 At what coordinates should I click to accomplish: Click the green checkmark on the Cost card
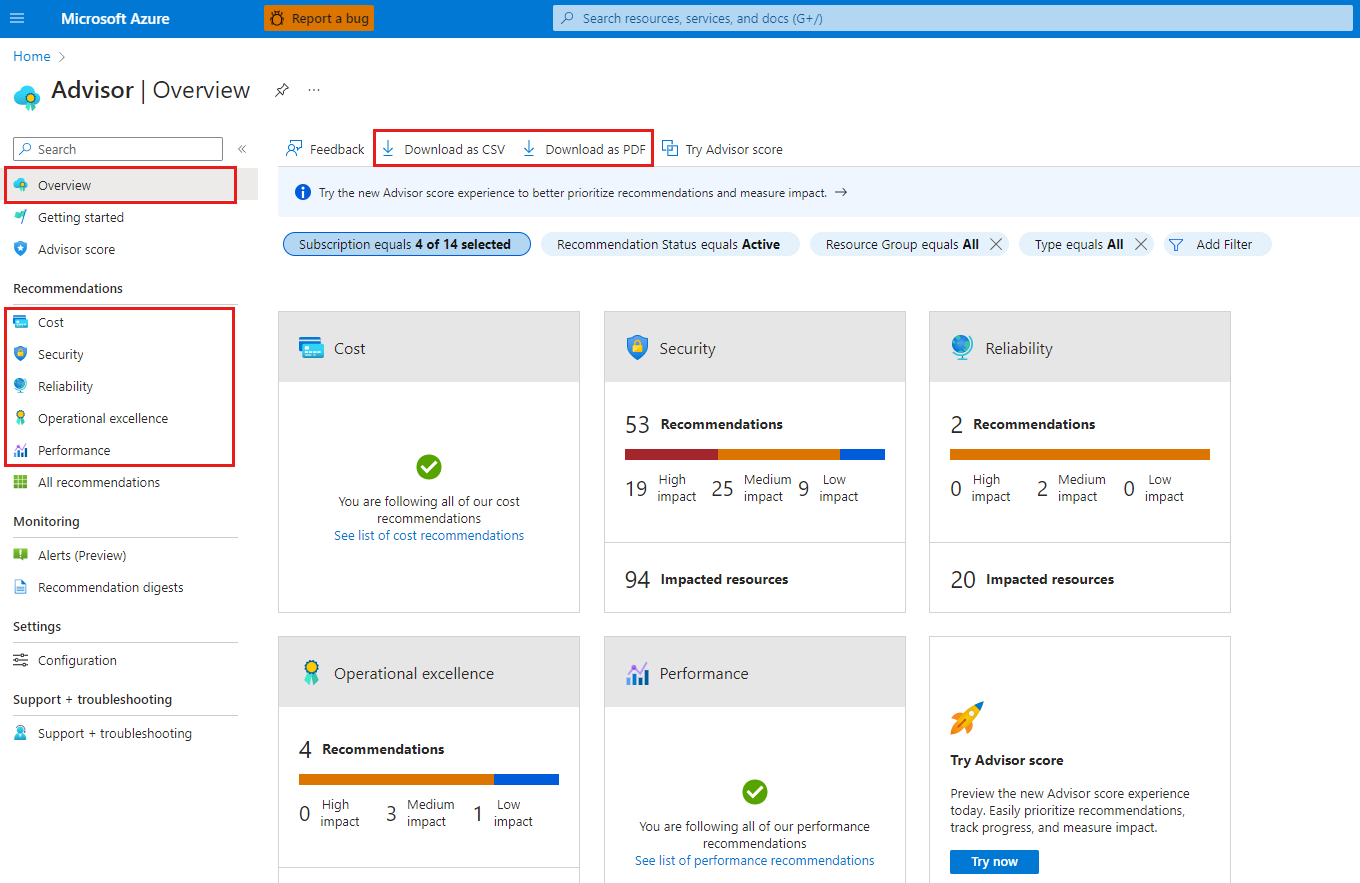click(429, 467)
